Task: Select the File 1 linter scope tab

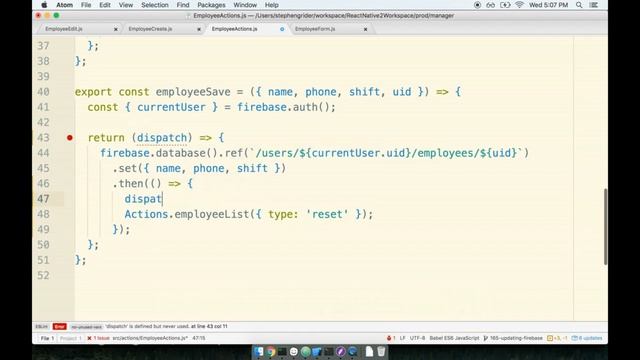Action: click(47, 338)
